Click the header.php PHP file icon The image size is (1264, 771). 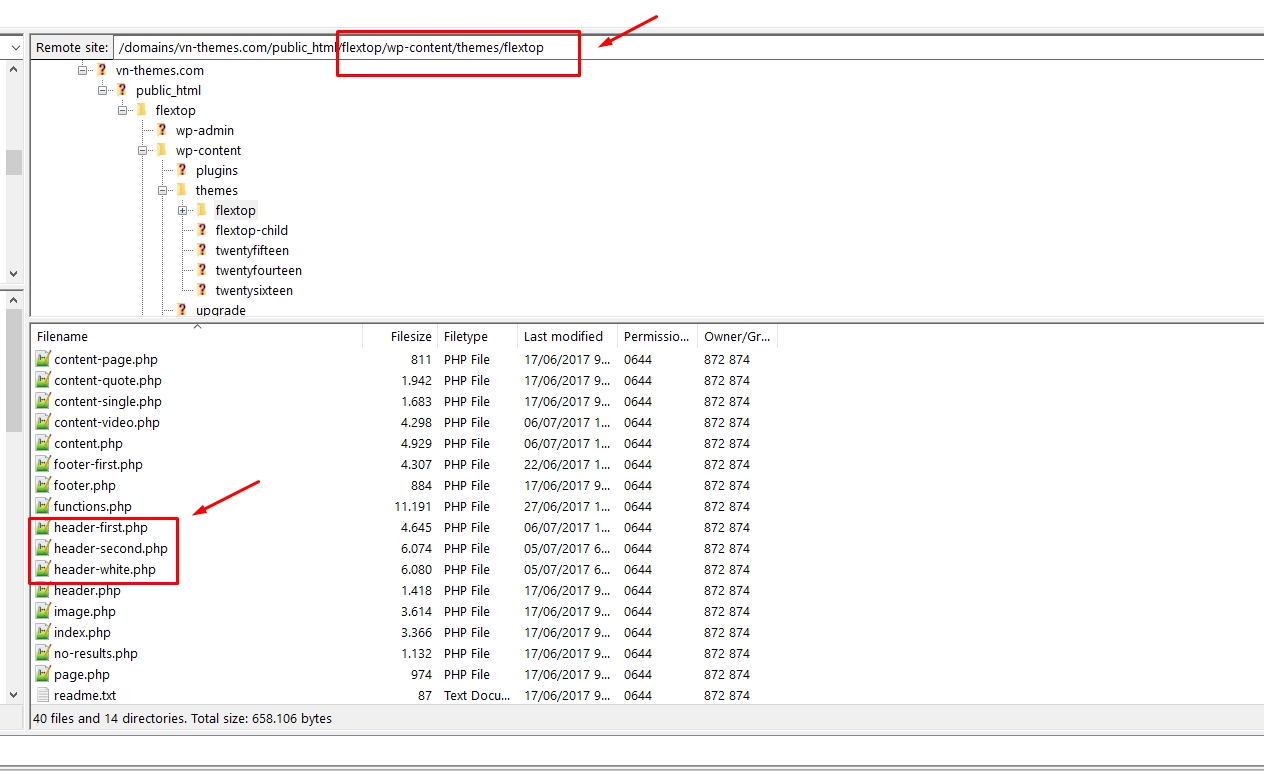coord(44,590)
